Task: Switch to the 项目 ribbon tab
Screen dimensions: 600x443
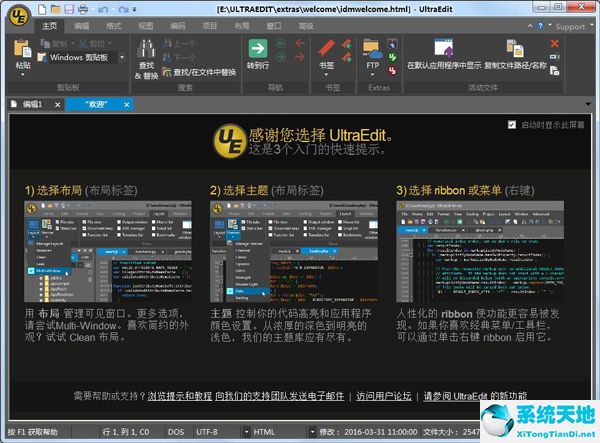Action: (x=210, y=26)
